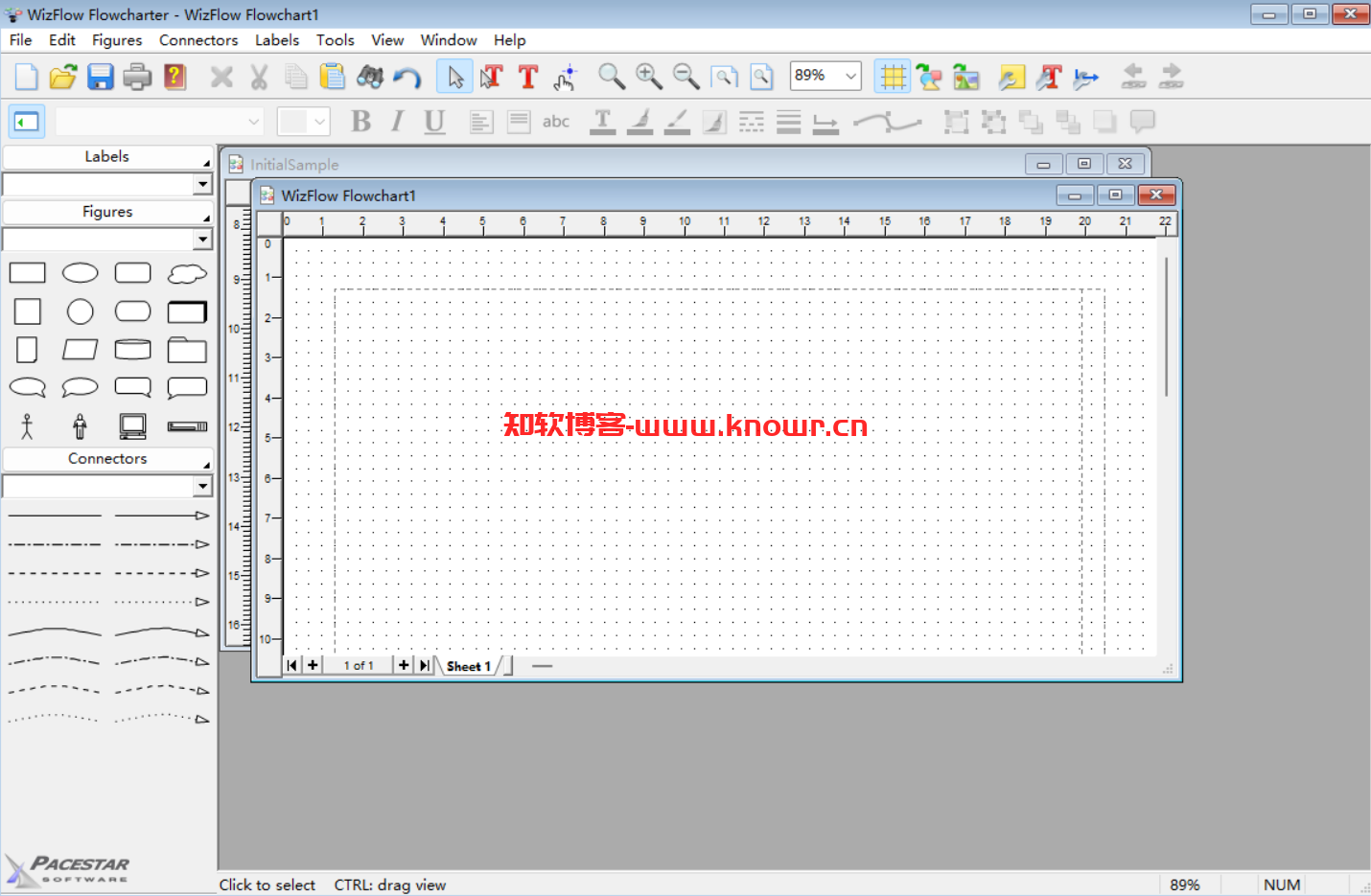Viewport: 1371px width, 896px height.
Task: Click the Connectors panel header button
Action: [x=107, y=459]
